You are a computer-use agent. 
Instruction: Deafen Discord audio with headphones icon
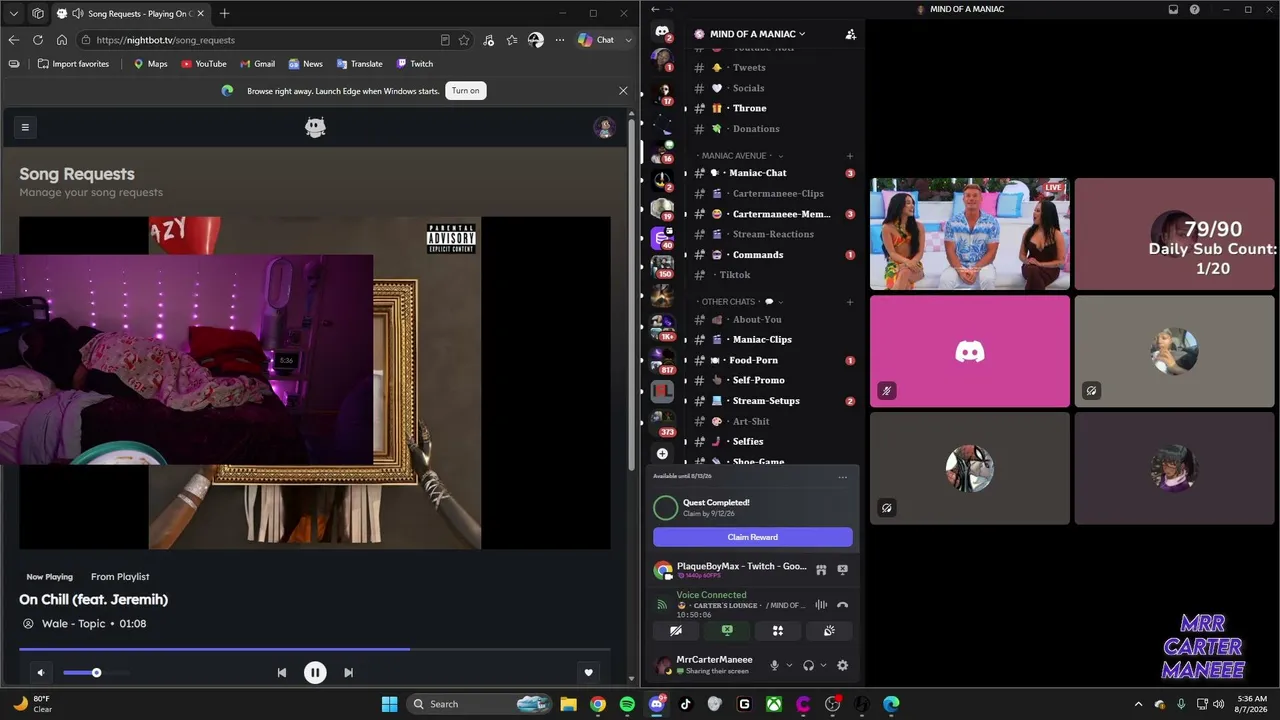(809, 666)
